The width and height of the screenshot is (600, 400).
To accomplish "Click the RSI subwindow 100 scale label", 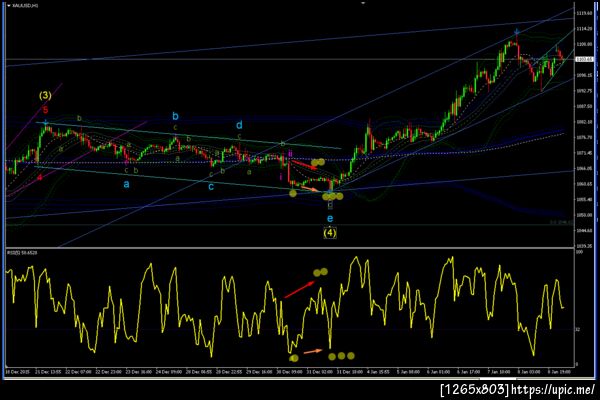I will pos(579,252).
